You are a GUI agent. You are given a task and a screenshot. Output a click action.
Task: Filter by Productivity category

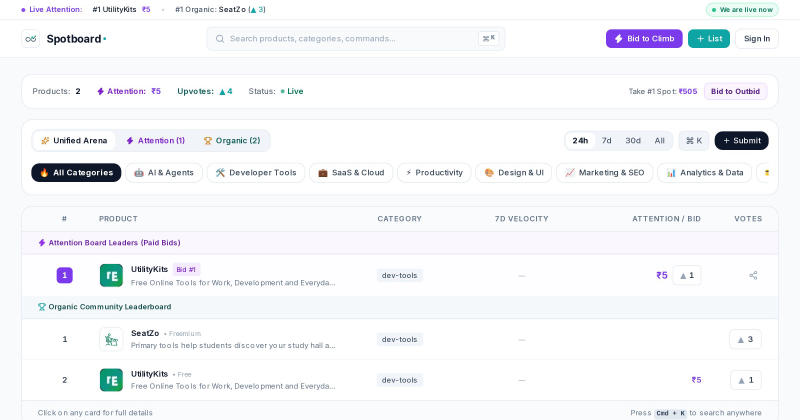(x=434, y=172)
